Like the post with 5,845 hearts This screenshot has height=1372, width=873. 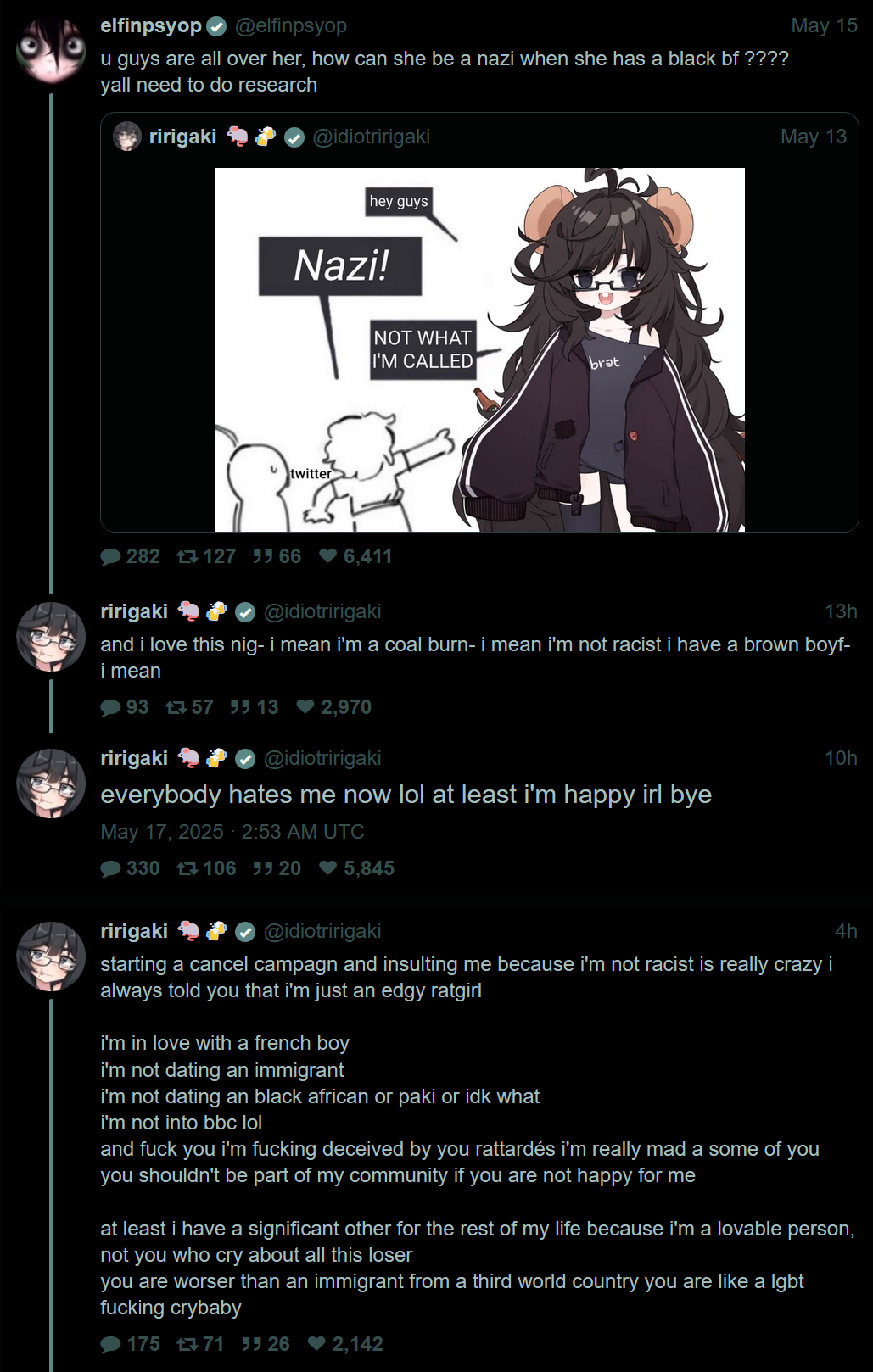pos(328,868)
